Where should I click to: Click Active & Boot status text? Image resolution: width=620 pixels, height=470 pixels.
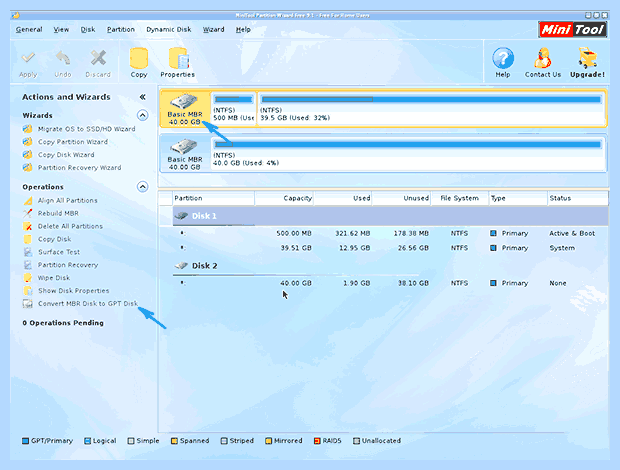click(x=572, y=233)
